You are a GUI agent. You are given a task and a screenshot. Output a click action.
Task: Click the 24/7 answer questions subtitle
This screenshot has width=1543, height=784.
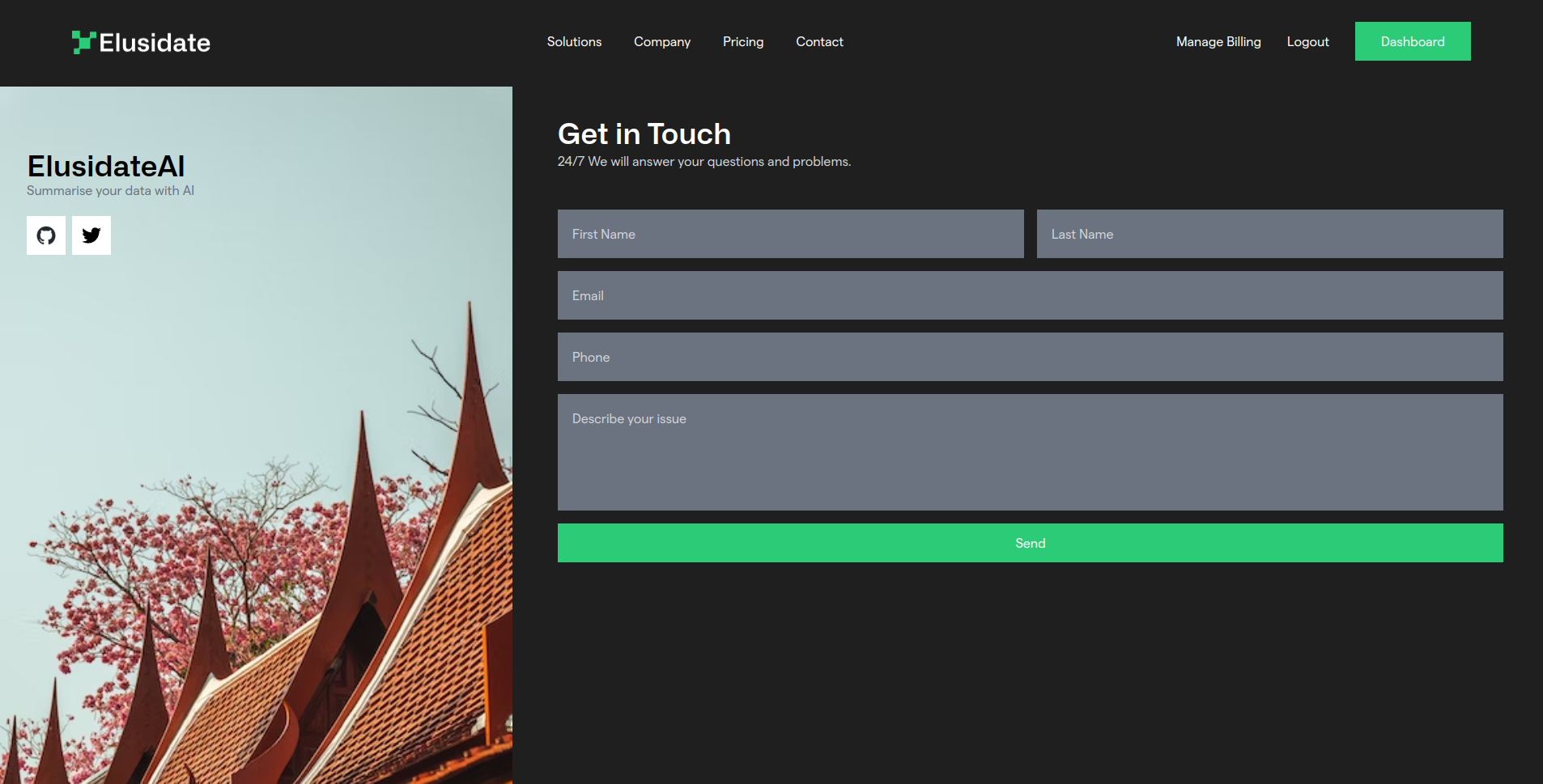point(704,162)
